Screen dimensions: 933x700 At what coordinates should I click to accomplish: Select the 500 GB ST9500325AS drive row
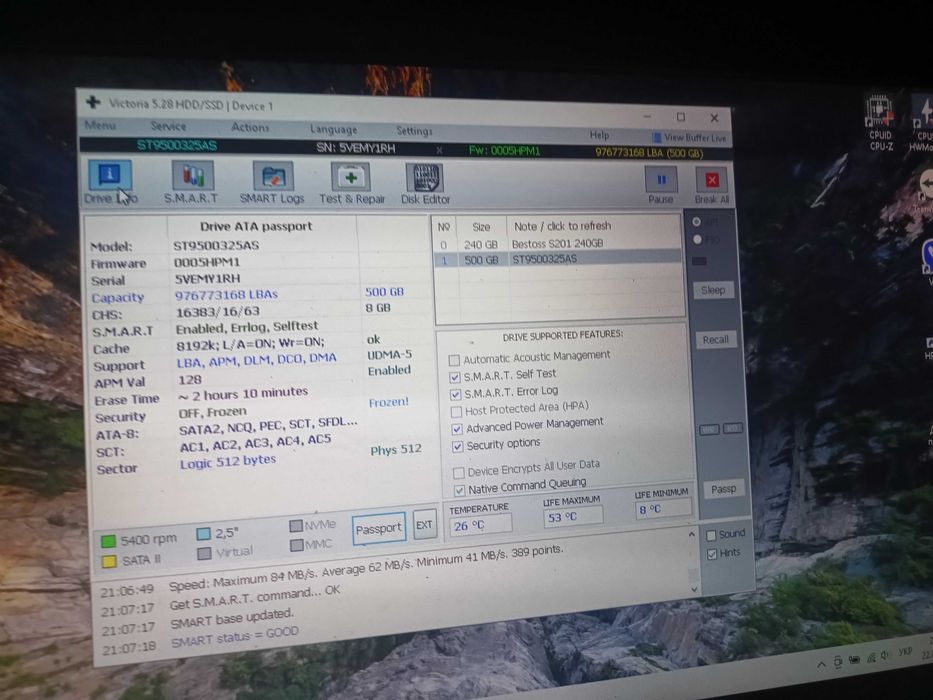coord(558,259)
